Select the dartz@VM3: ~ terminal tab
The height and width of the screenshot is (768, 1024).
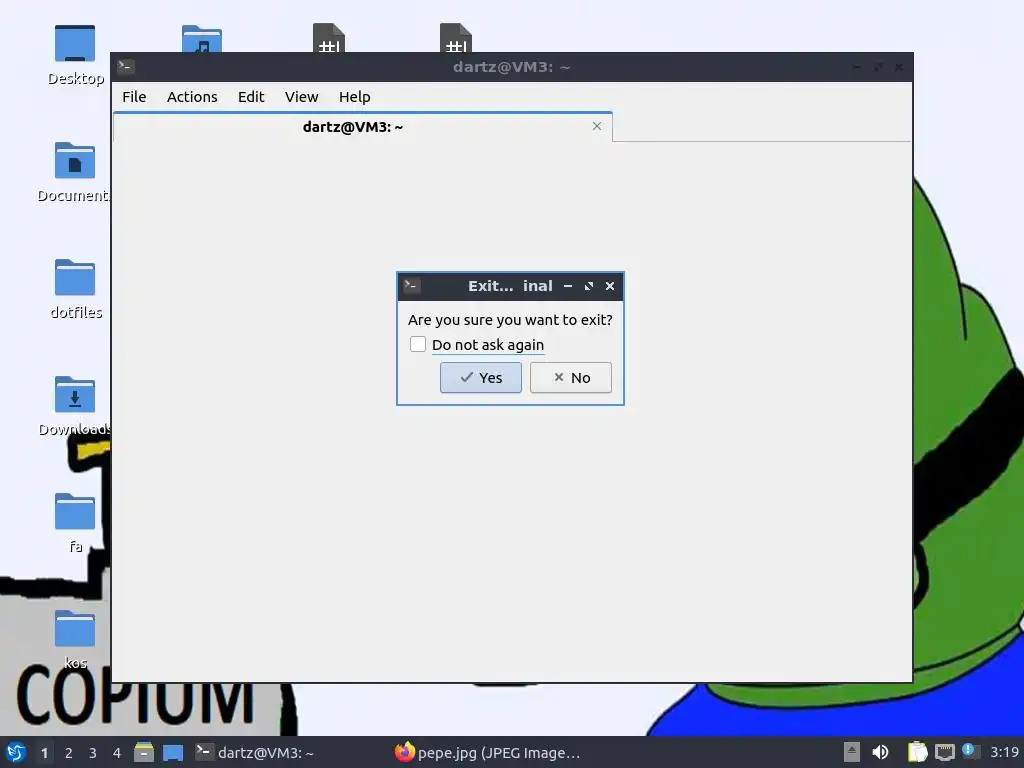point(362,127)
